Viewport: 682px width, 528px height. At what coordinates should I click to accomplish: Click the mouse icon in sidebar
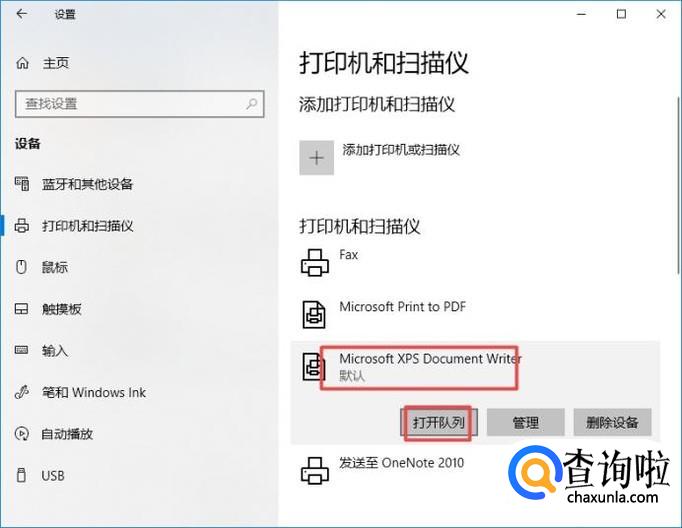coord(21,267)
